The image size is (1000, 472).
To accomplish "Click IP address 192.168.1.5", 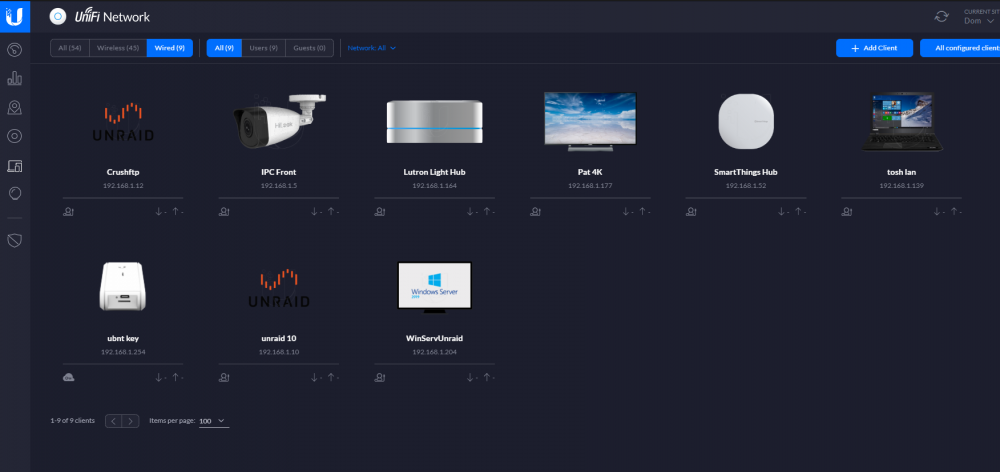I will [279, 186].
